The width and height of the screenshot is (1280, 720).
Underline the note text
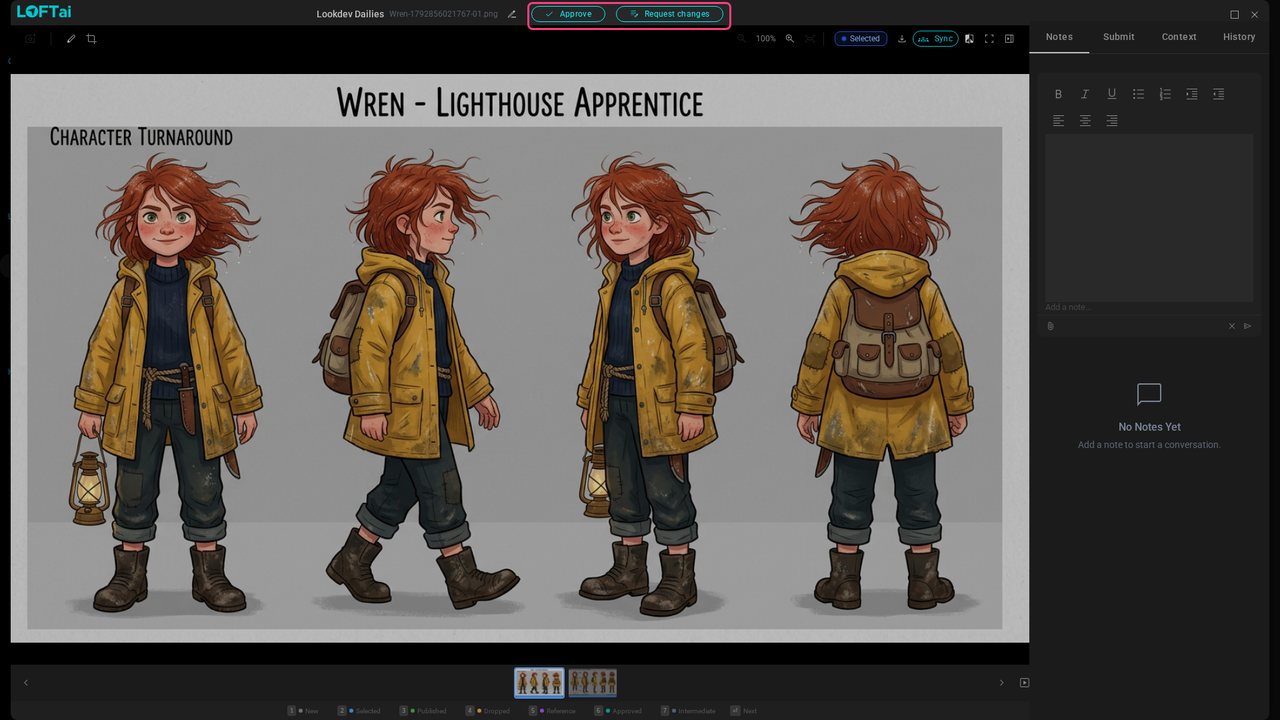[x=1111, y=94]
